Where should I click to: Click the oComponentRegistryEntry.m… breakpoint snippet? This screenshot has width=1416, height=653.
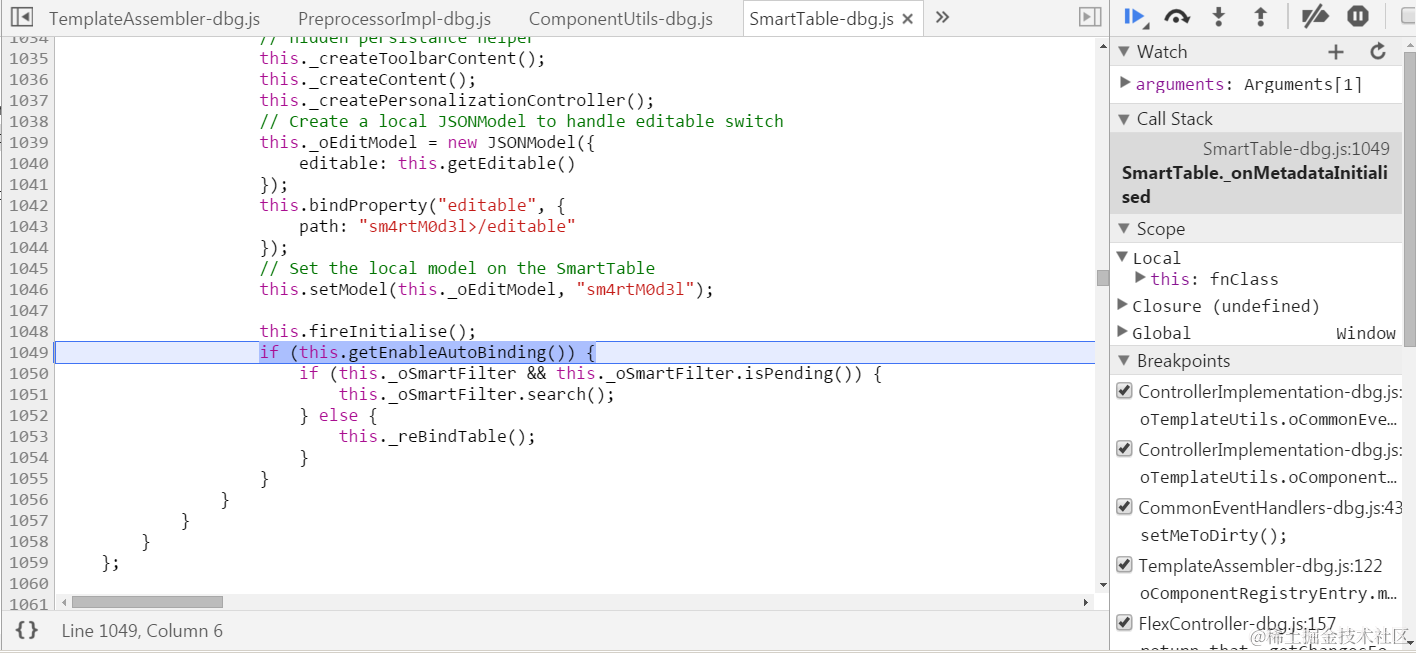pos(1269,593)
